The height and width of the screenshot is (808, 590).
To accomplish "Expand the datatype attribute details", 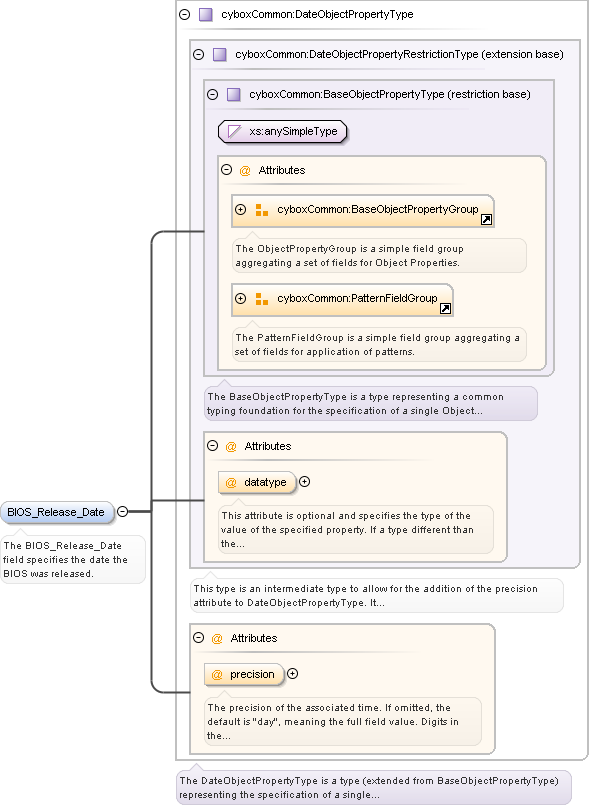I will (x=305, y=482).
